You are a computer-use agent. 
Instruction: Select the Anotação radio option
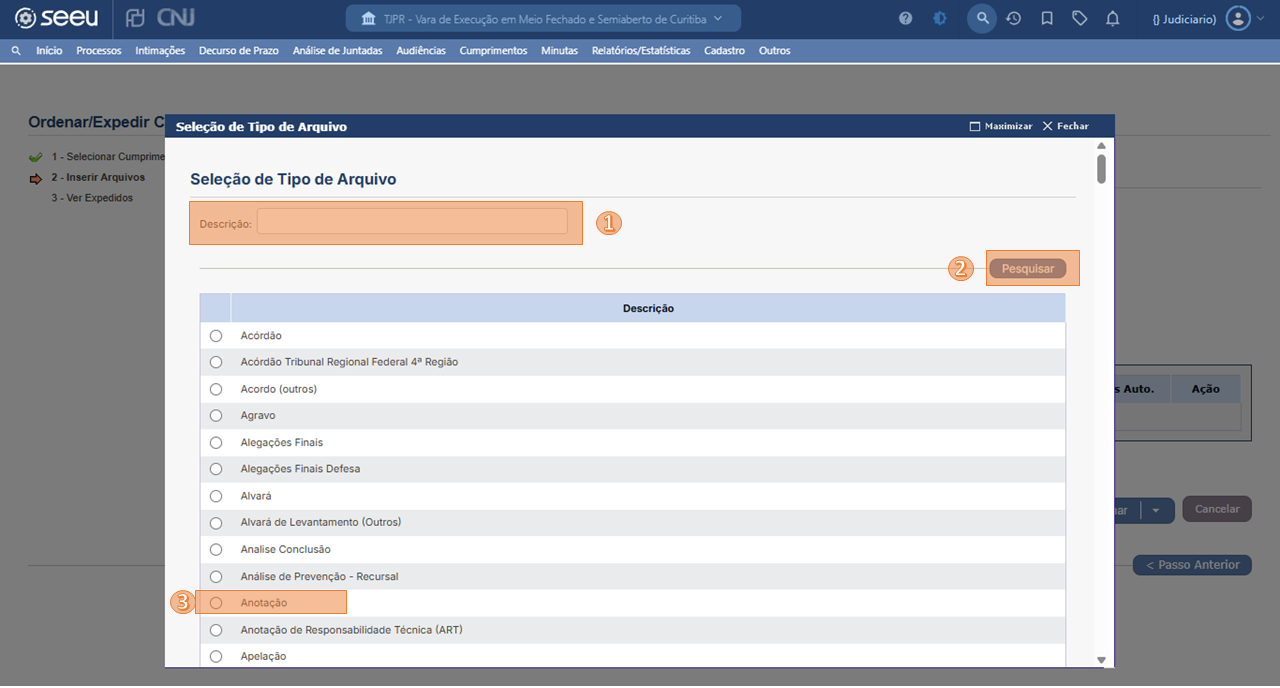[216, 603]
